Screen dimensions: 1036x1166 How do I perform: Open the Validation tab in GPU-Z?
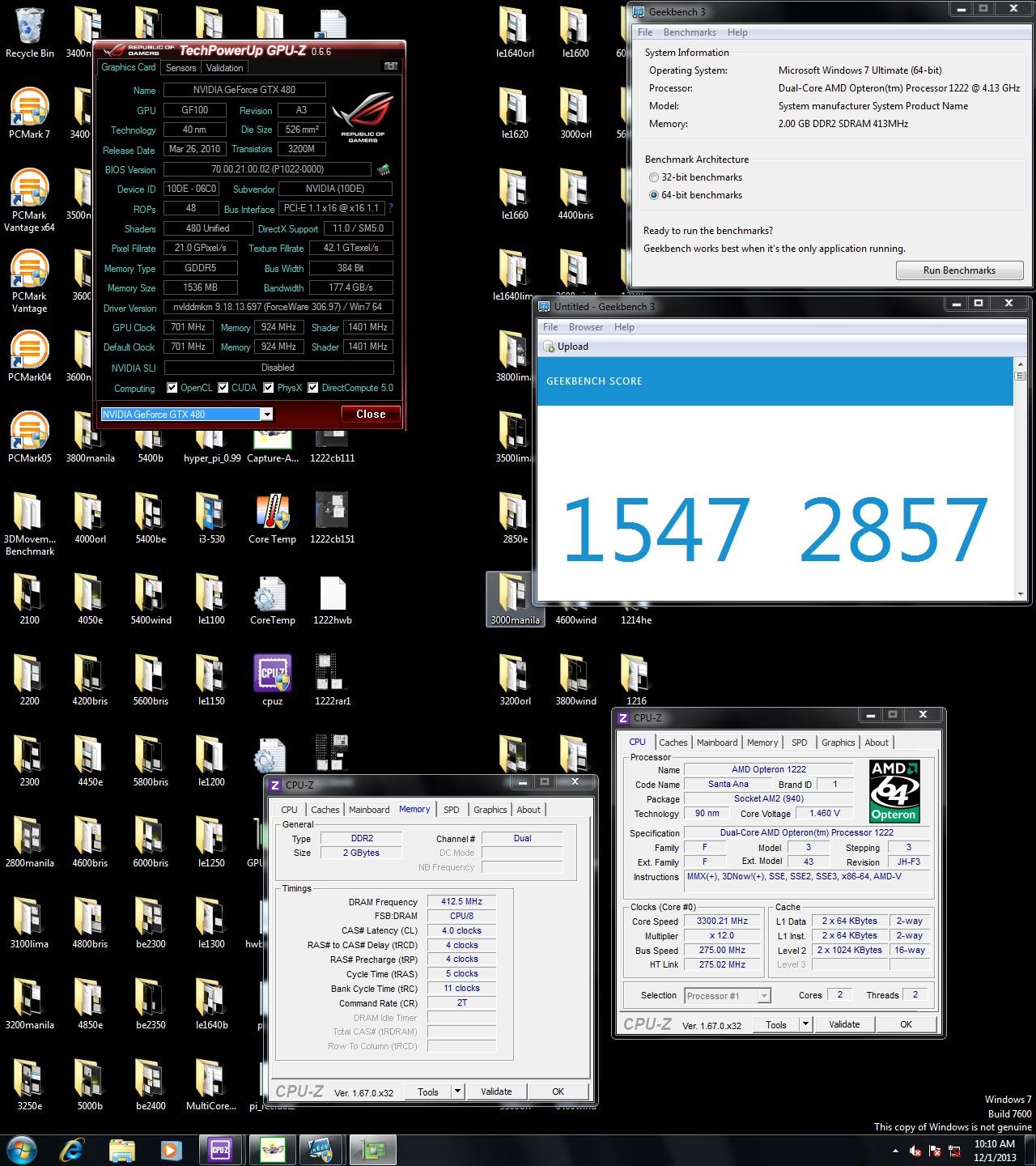(x=224, y=68)
